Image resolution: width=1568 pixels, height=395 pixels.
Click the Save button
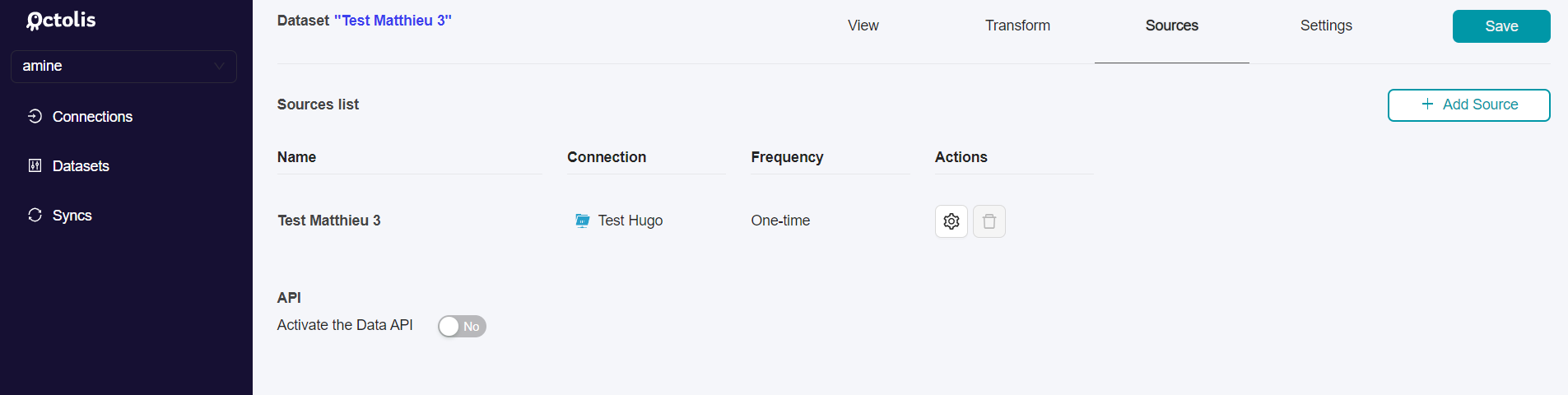click(x=1501, y=26)
